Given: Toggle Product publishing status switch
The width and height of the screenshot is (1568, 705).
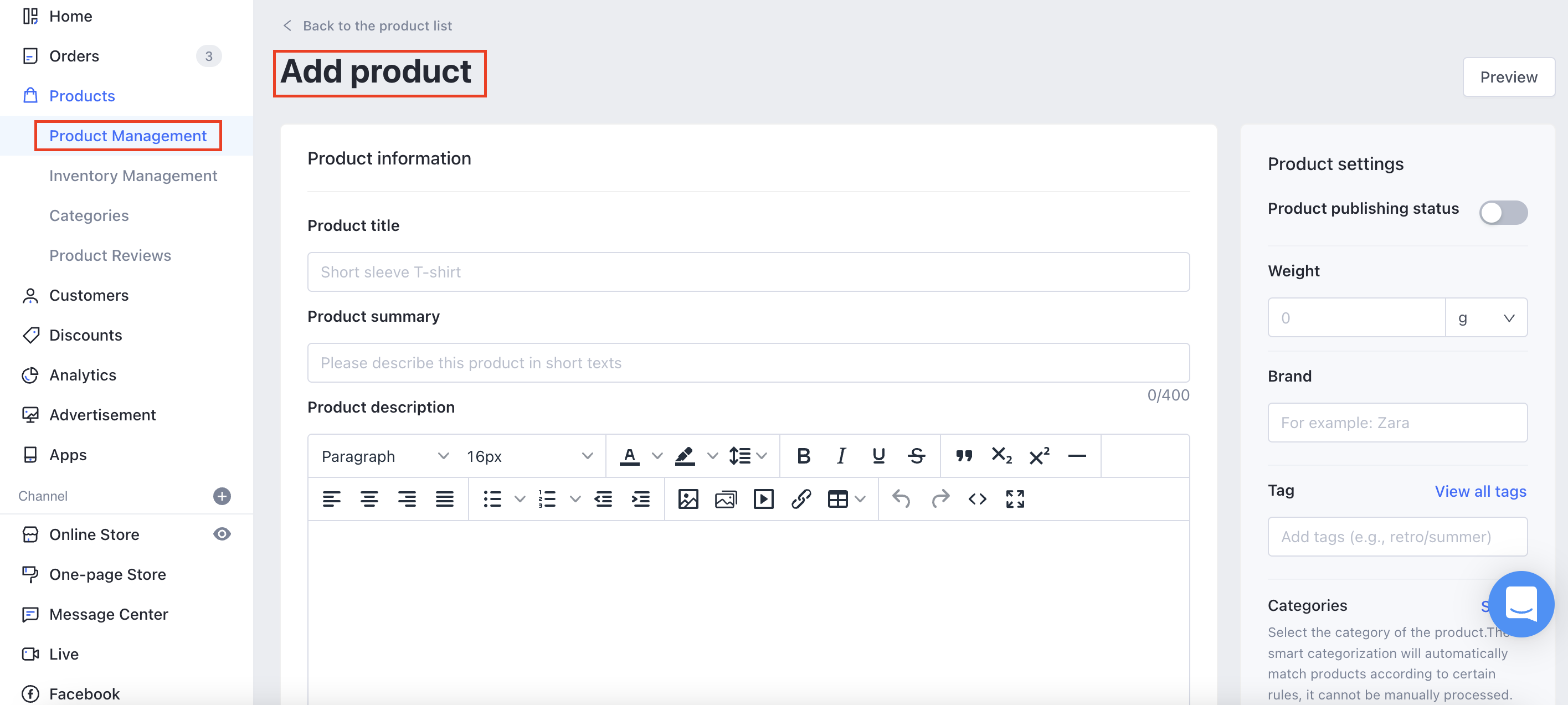Looking at the screenshot, I should point(1503,213).
